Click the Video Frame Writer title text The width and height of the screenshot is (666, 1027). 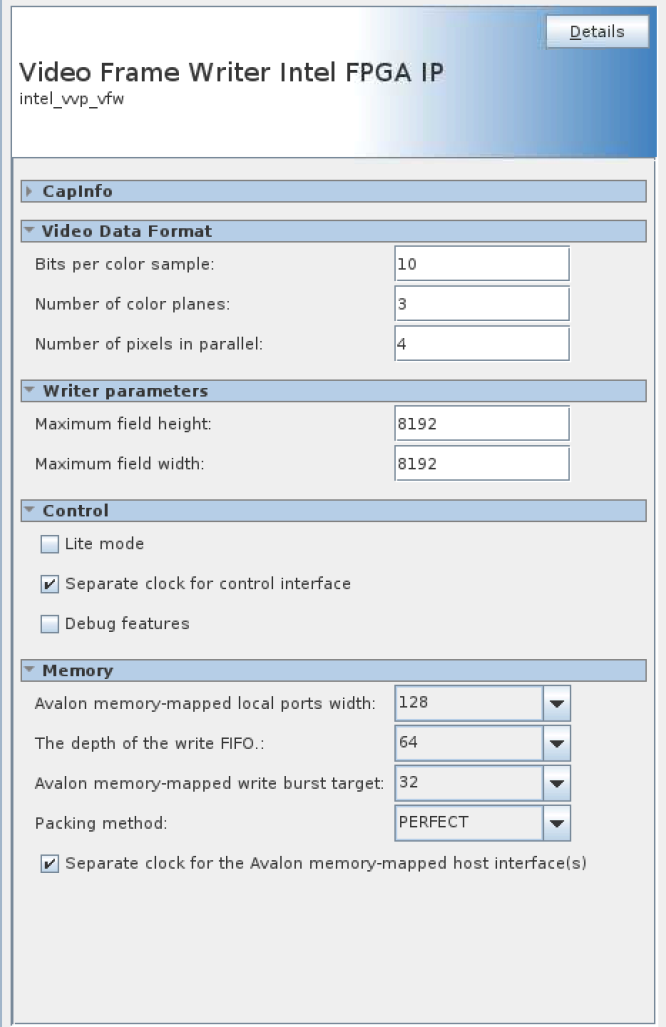[231, 73]
